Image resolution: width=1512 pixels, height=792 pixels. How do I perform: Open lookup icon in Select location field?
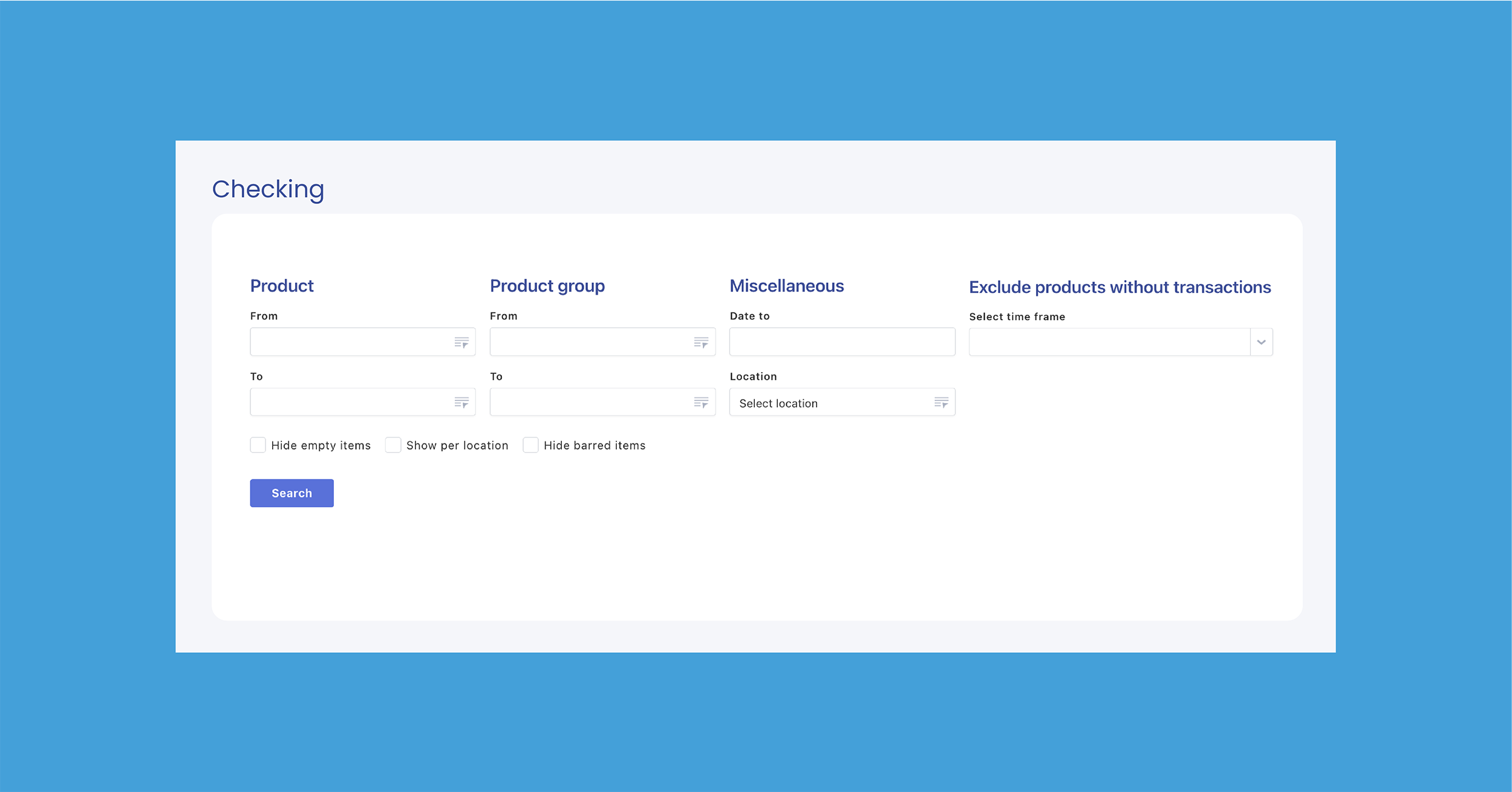[941, 402]
